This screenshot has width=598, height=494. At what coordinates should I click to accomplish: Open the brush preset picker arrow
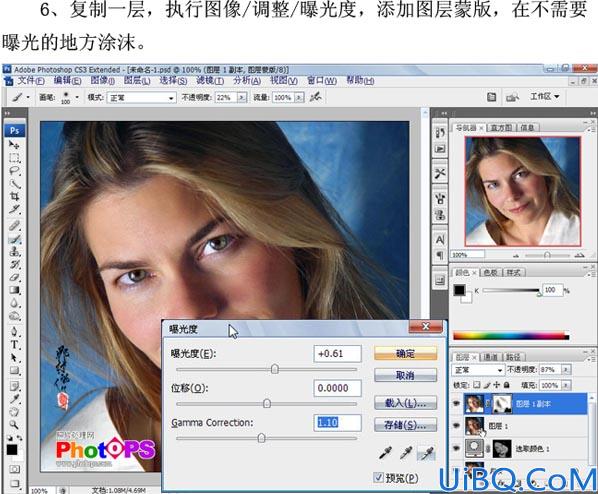pyautogui.click(x=77, y=98)
